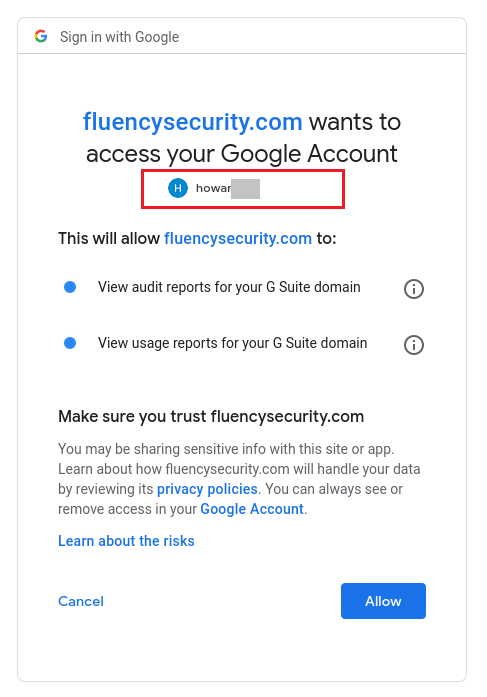Image resolution: width=487 pixels, height=697 pixels.
Task: Open the Google Account link
Action: [252, 509]
